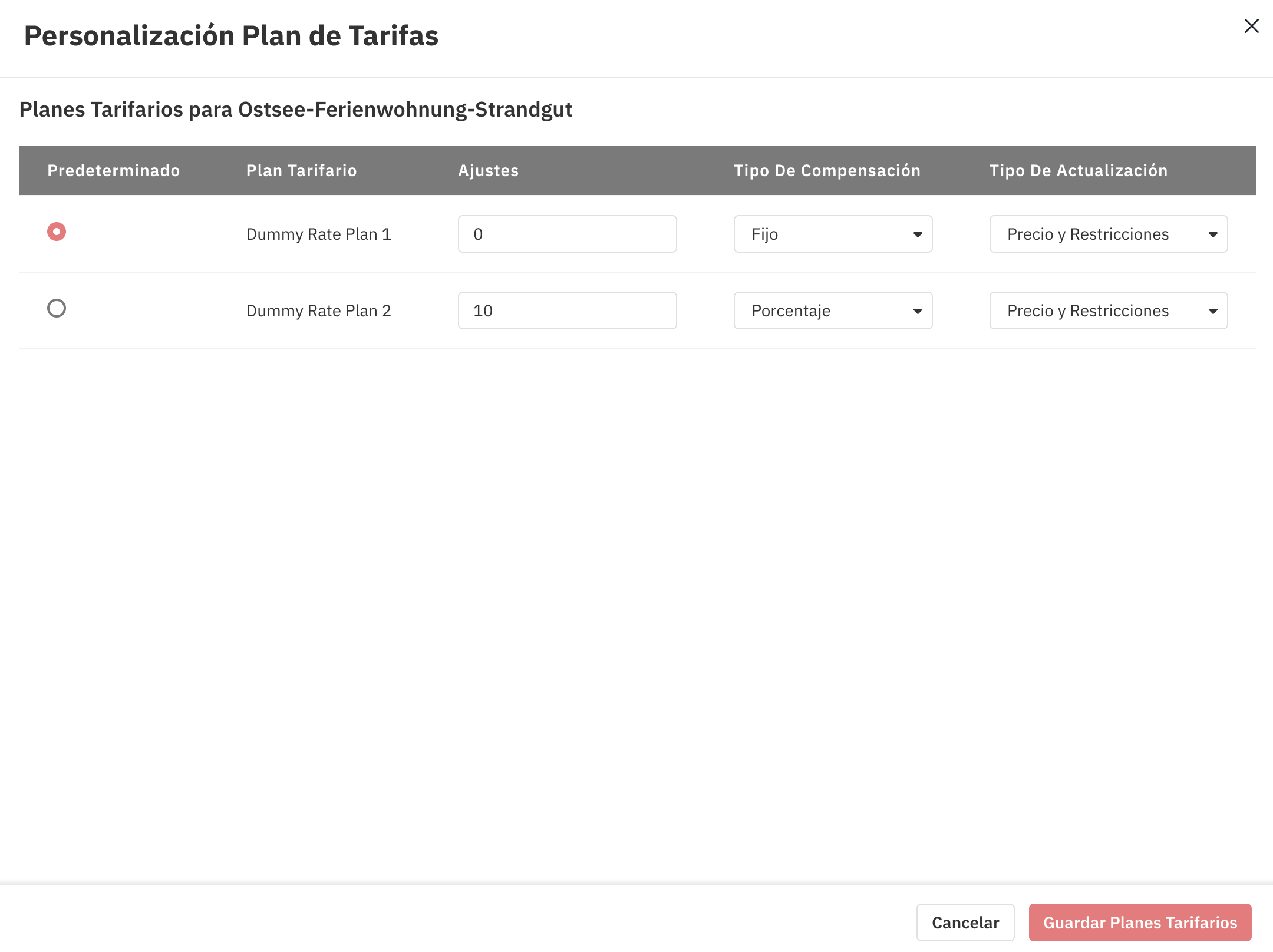Screen dimensions: 1273x952
Task: Click the Ajustes field containing 10
Action: click(x=567, y=310)
